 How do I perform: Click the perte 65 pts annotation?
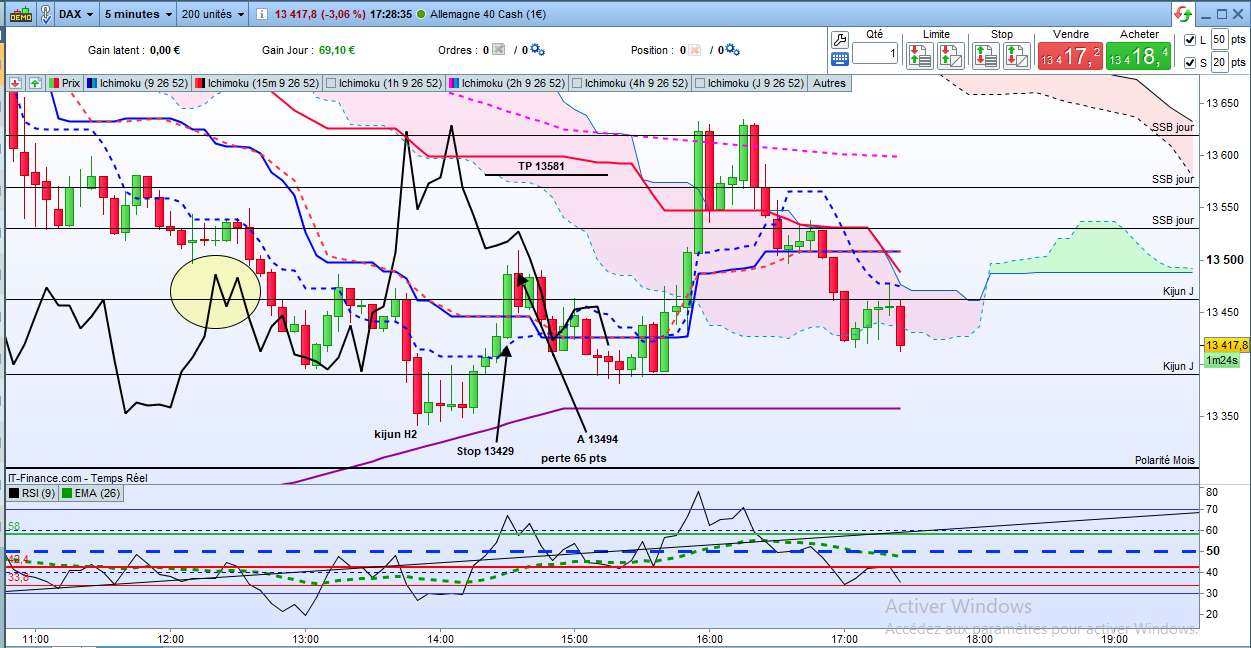pyautogui.click(x=573, y=458)
